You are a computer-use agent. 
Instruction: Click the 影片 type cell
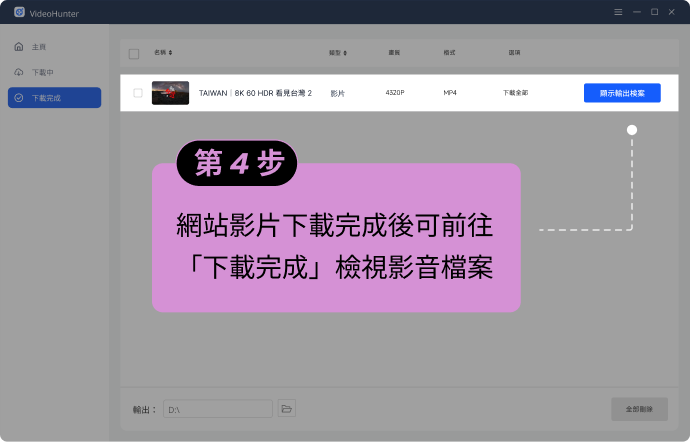(338, 93)
